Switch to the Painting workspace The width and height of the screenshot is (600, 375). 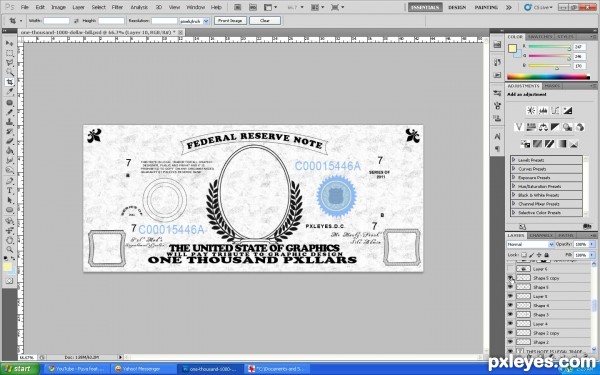486,7
